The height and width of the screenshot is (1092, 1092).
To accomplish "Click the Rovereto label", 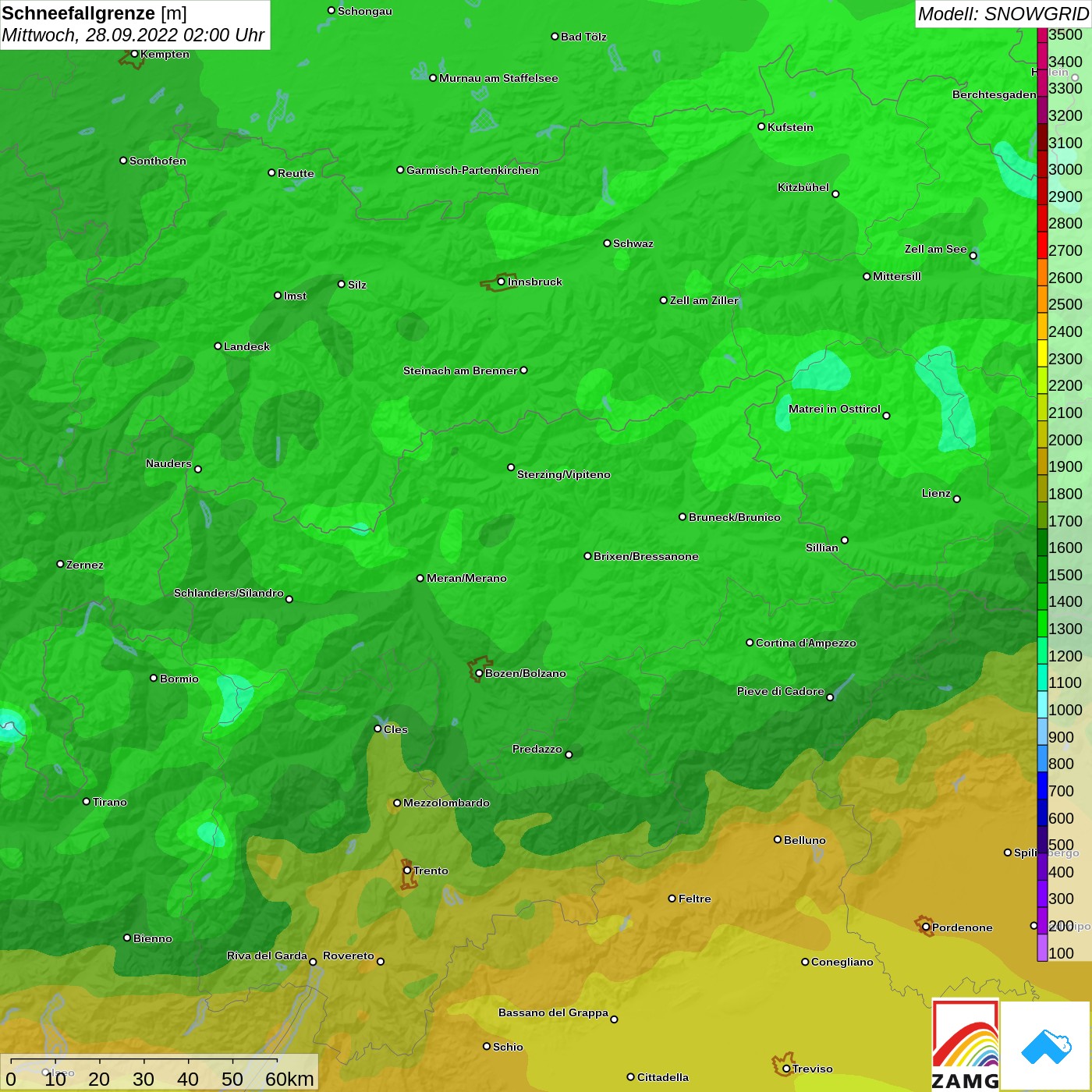I will coord(349,955).
